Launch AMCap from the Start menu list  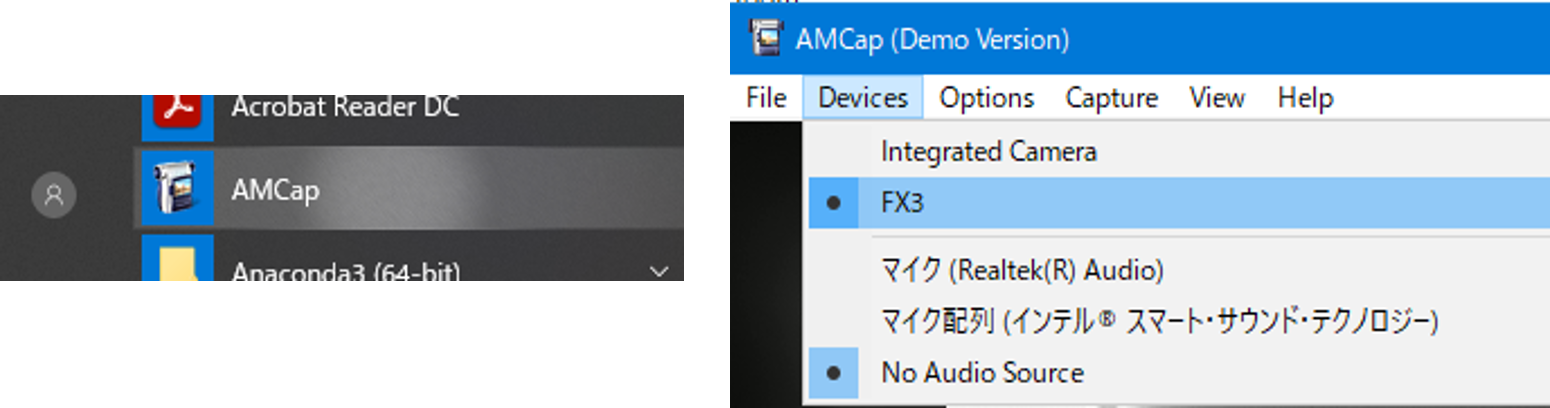pyautogui.click(x=409, y=189)
